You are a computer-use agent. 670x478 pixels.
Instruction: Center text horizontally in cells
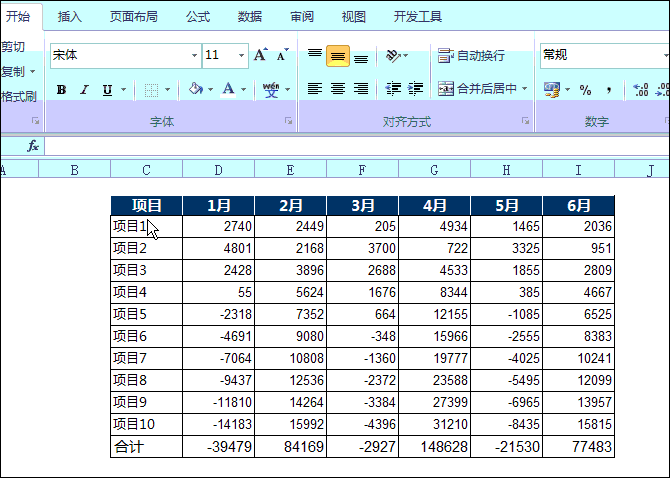pos(338,89)
